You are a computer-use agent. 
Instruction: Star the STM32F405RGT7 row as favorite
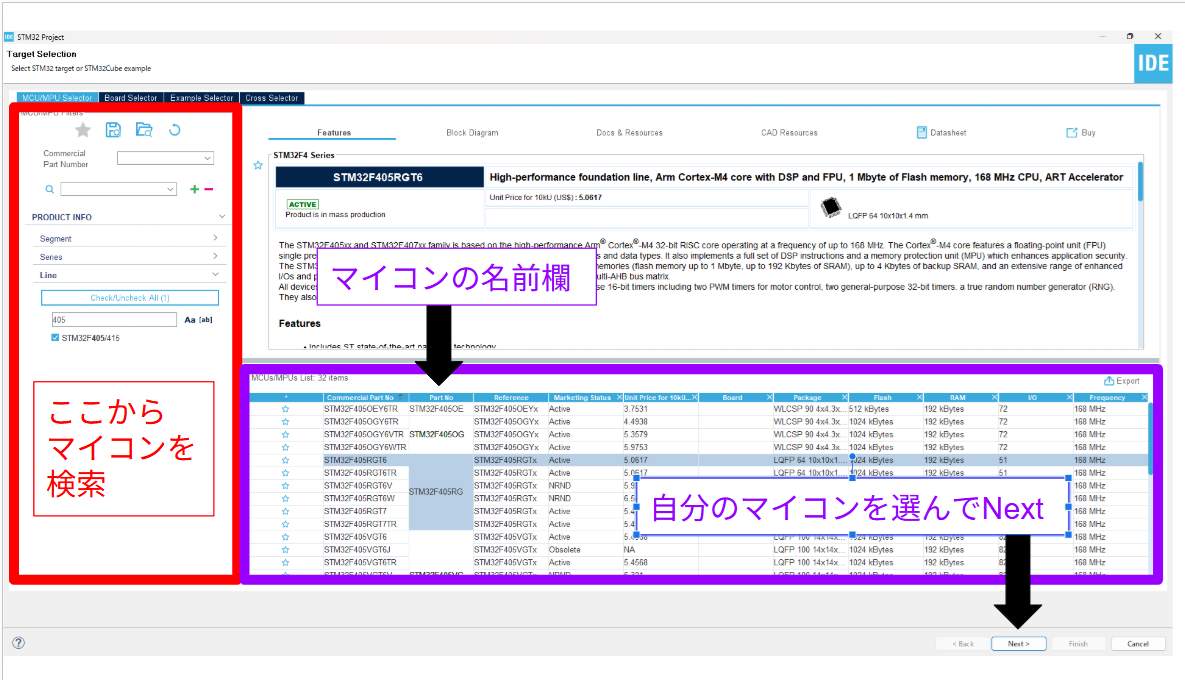coord(286,512)
